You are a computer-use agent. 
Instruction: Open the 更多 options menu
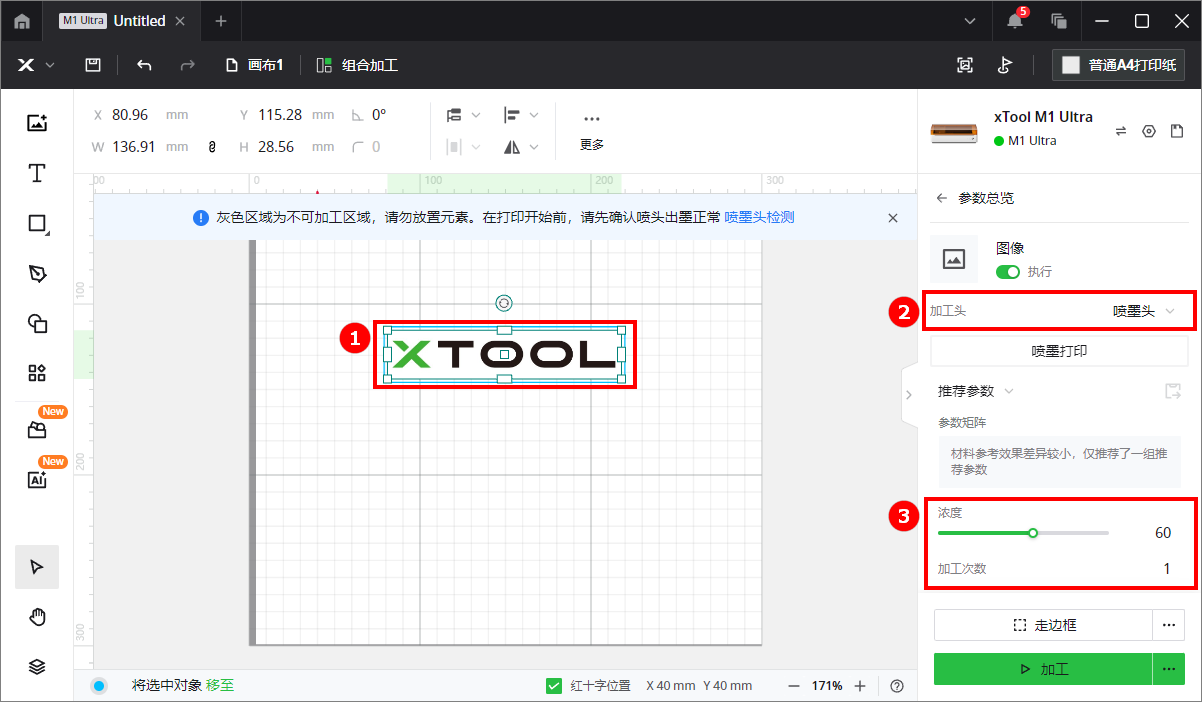(592, 131)
